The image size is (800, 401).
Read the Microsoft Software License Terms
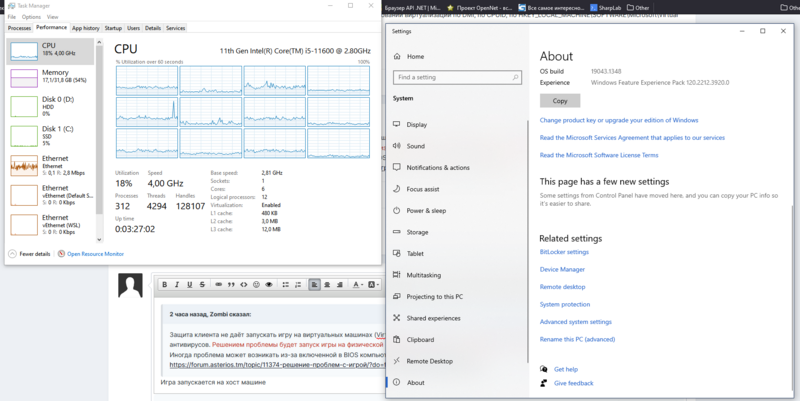pyautogui.click(x=599, y=155)
